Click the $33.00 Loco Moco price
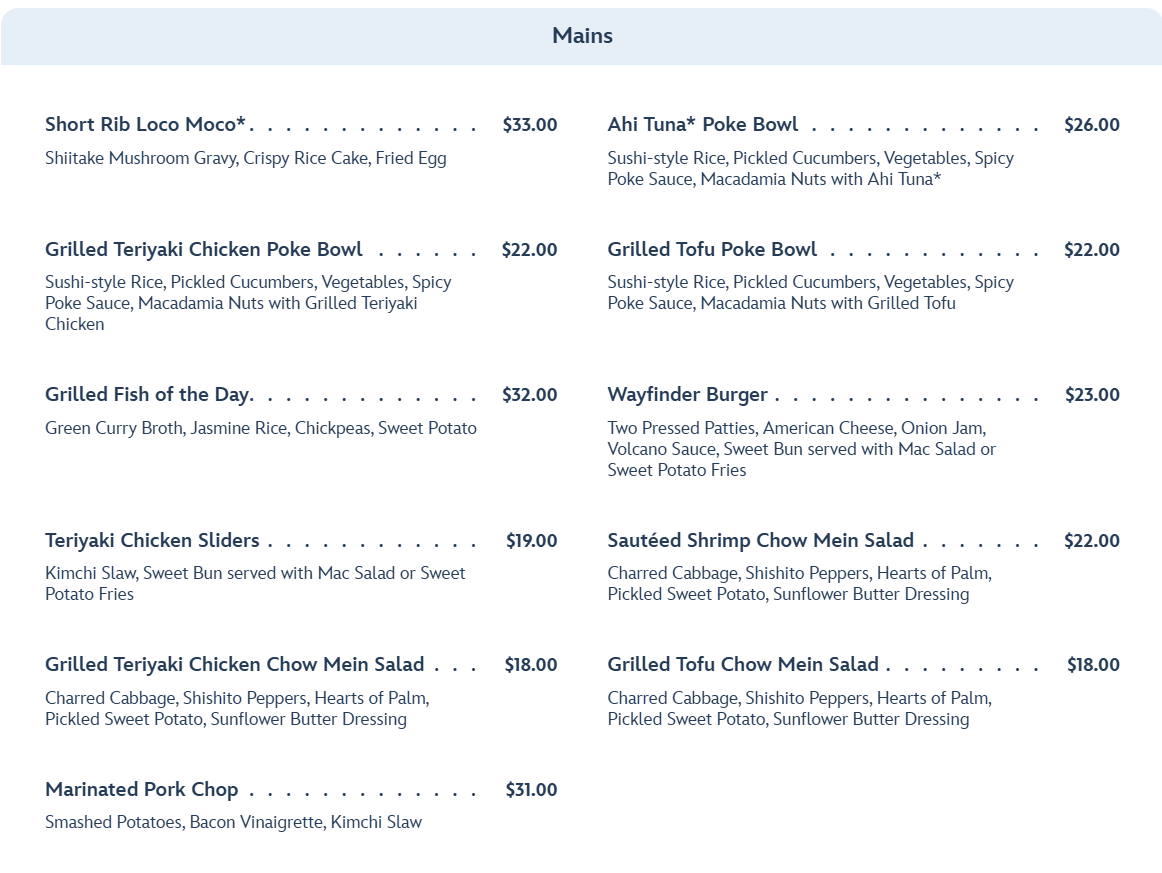Image resolution: width=1162 pixels, height=873 pixels. pos(529,125)
